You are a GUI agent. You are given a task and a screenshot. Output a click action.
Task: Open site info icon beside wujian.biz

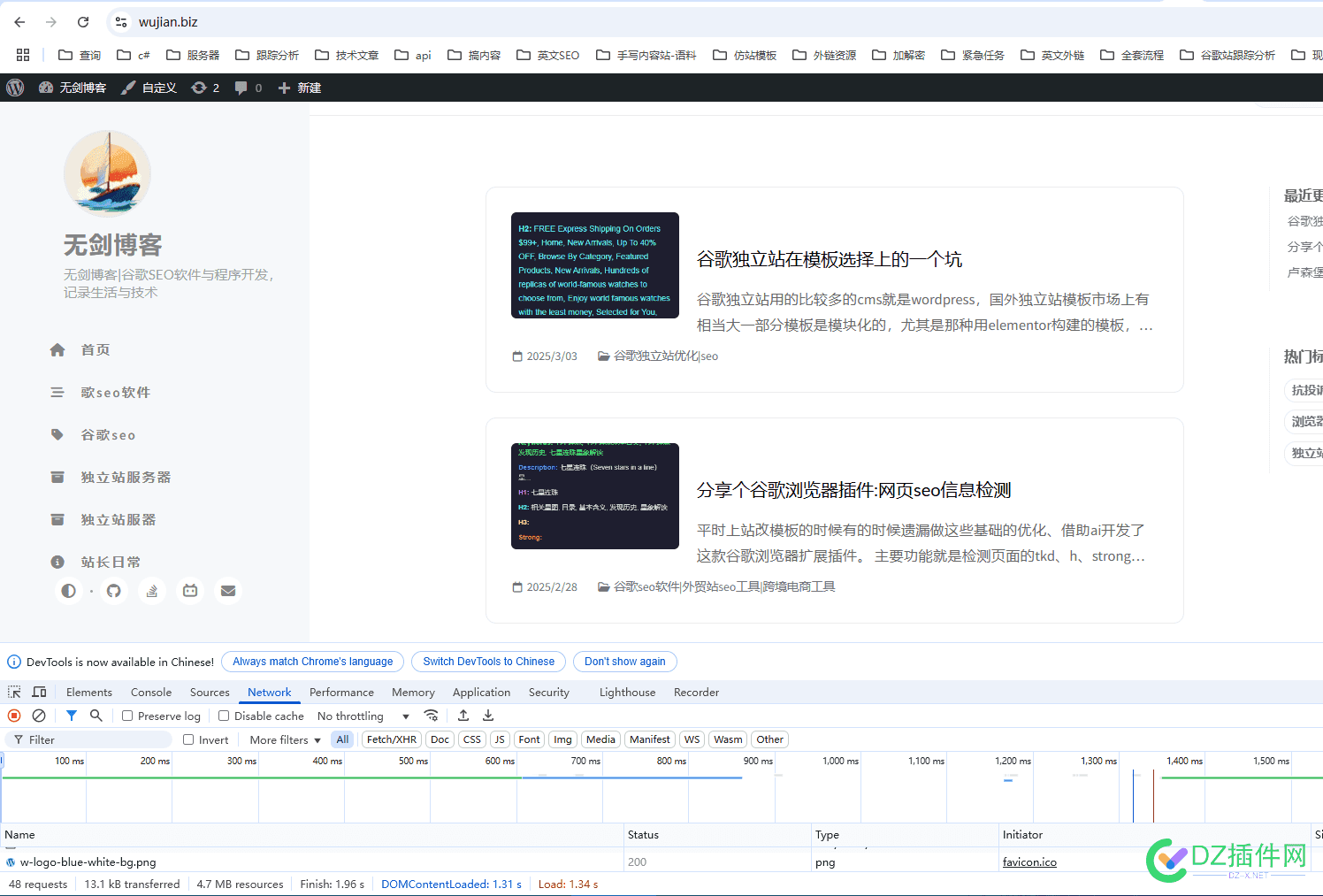coord(121,22)
